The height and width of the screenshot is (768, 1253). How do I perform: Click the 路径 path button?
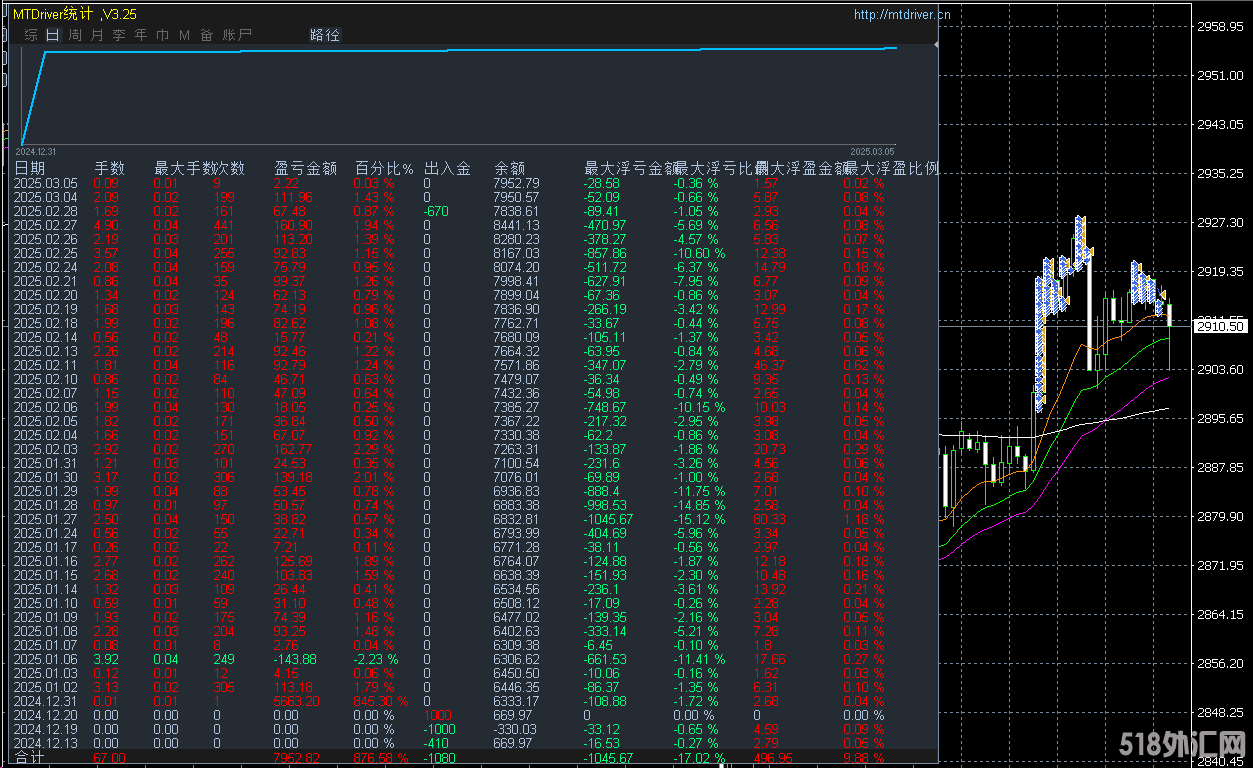(325, 35)
